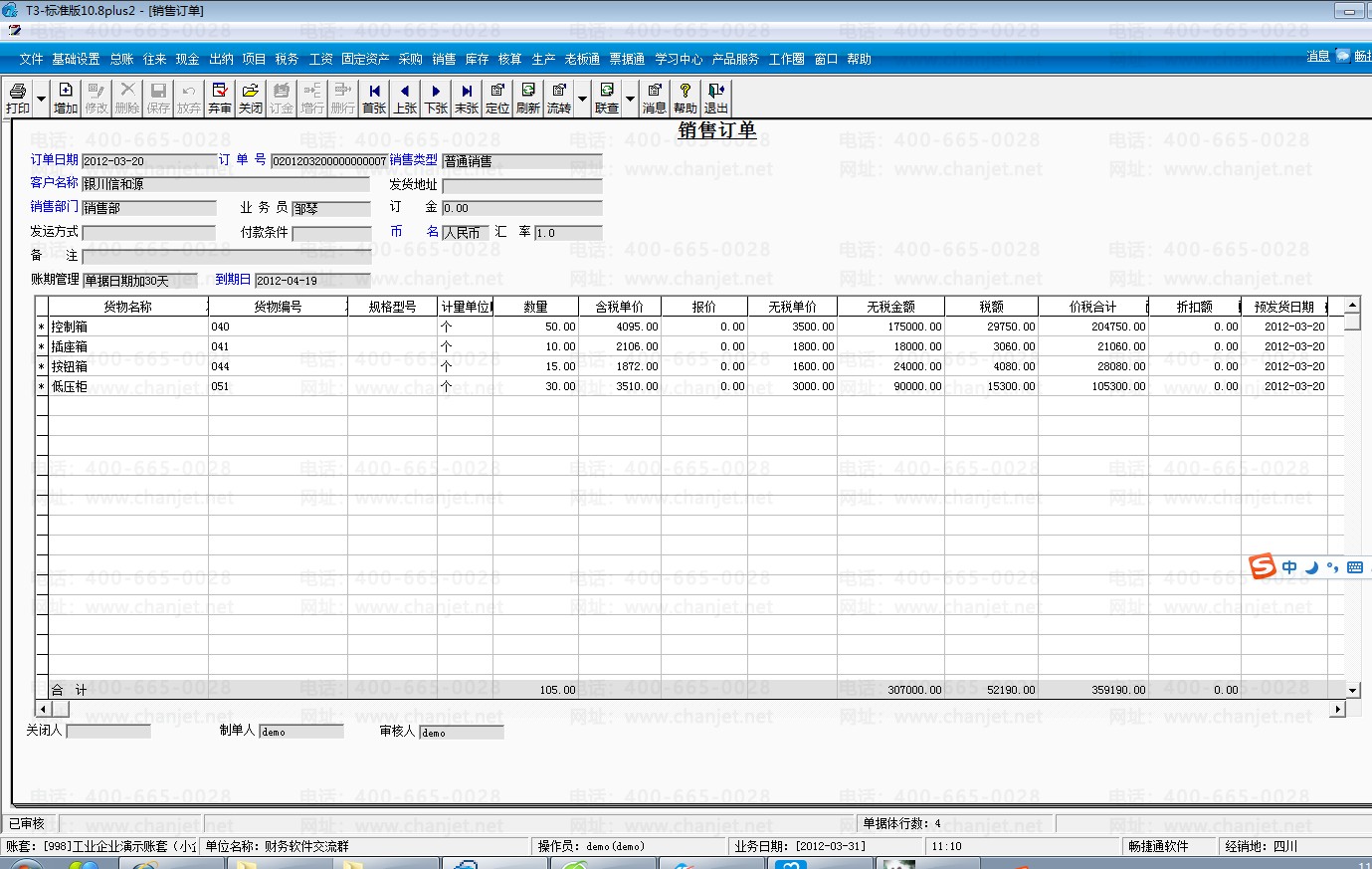Click the 消息 message toolbar icon

pos(654,98)
